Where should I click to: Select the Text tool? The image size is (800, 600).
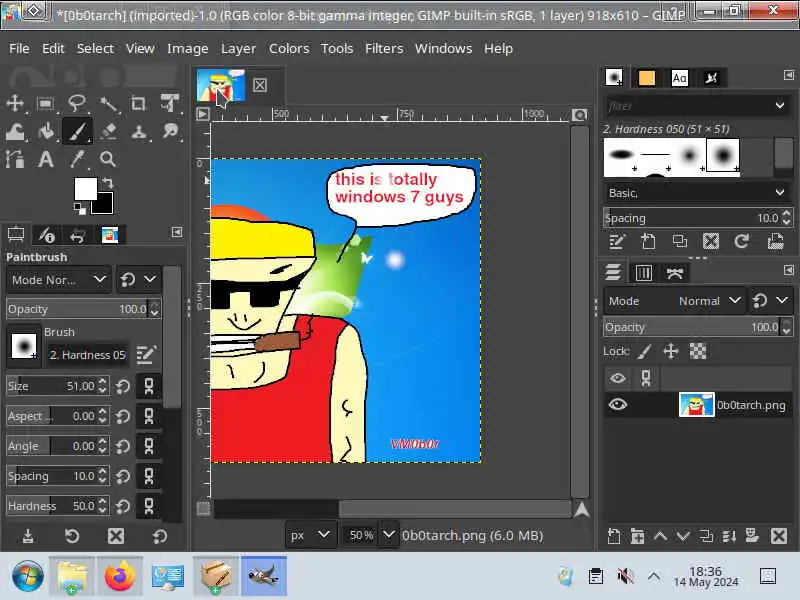[46, 159]
